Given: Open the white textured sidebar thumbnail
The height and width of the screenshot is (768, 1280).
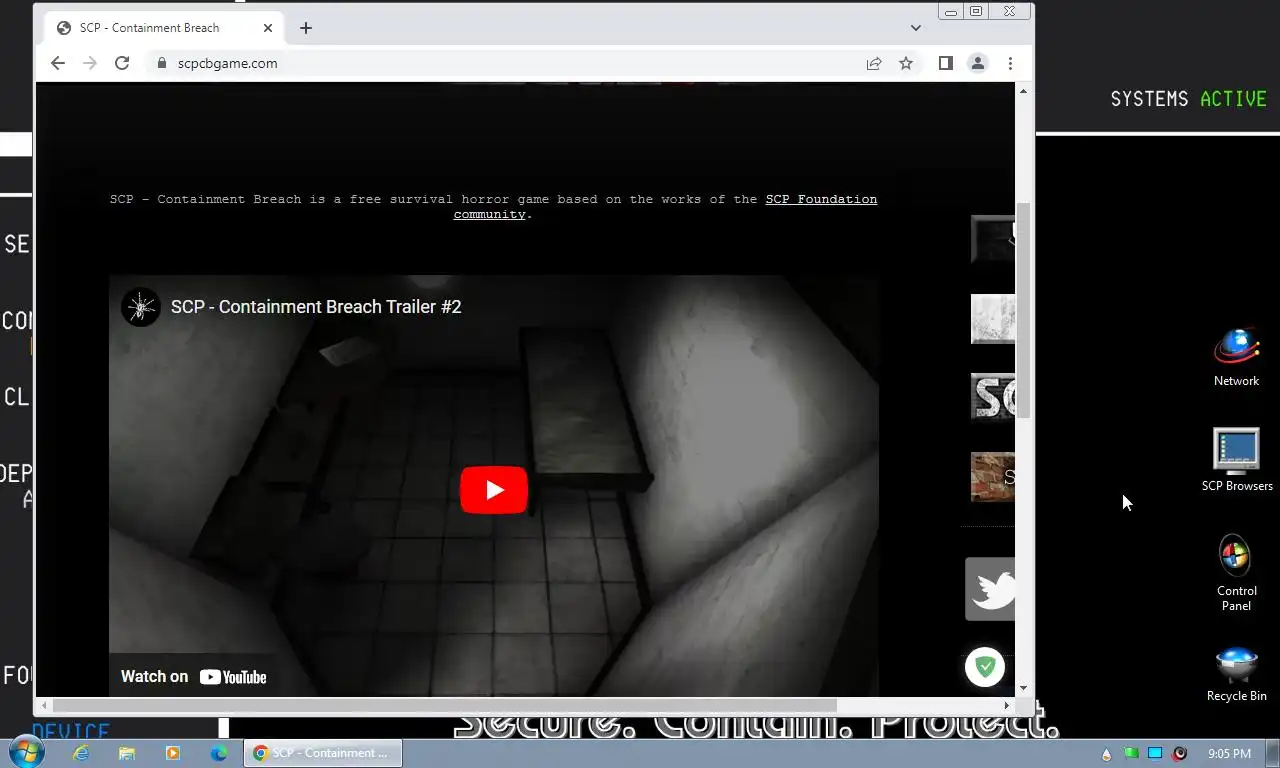Looking at the screenshot, I should point(993,319).
